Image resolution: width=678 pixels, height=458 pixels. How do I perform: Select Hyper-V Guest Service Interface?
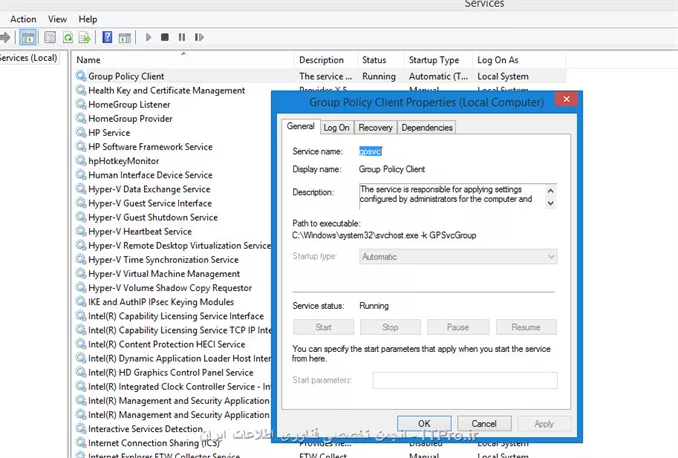[x=150, y=203]
